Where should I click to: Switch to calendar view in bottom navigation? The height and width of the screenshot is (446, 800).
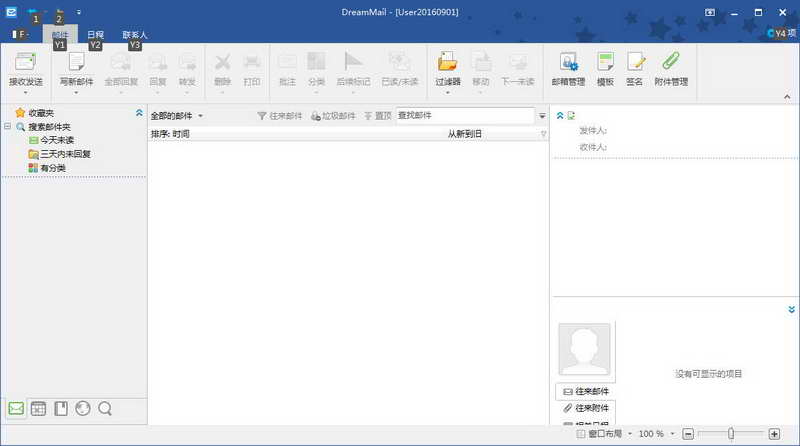(x=38, y=408)
